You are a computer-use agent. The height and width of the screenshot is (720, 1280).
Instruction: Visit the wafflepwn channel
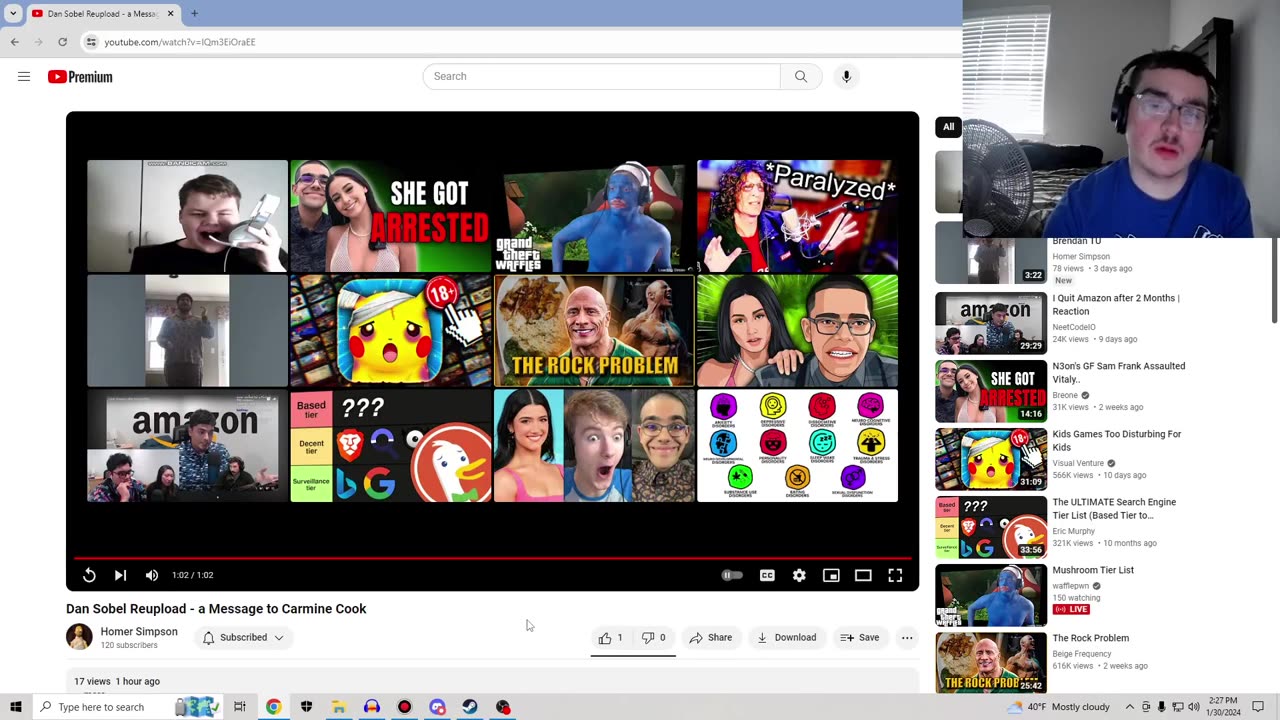1071,586
